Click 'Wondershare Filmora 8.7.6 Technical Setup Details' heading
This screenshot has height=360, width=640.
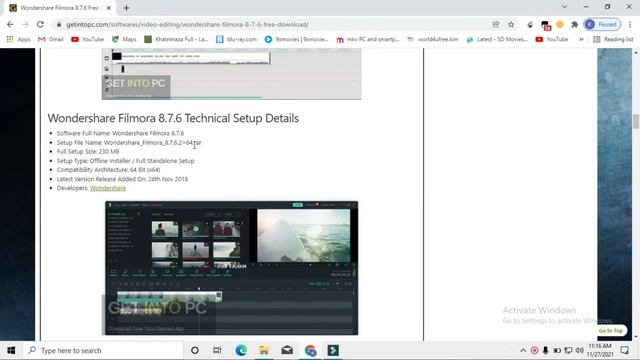(173, 118)
